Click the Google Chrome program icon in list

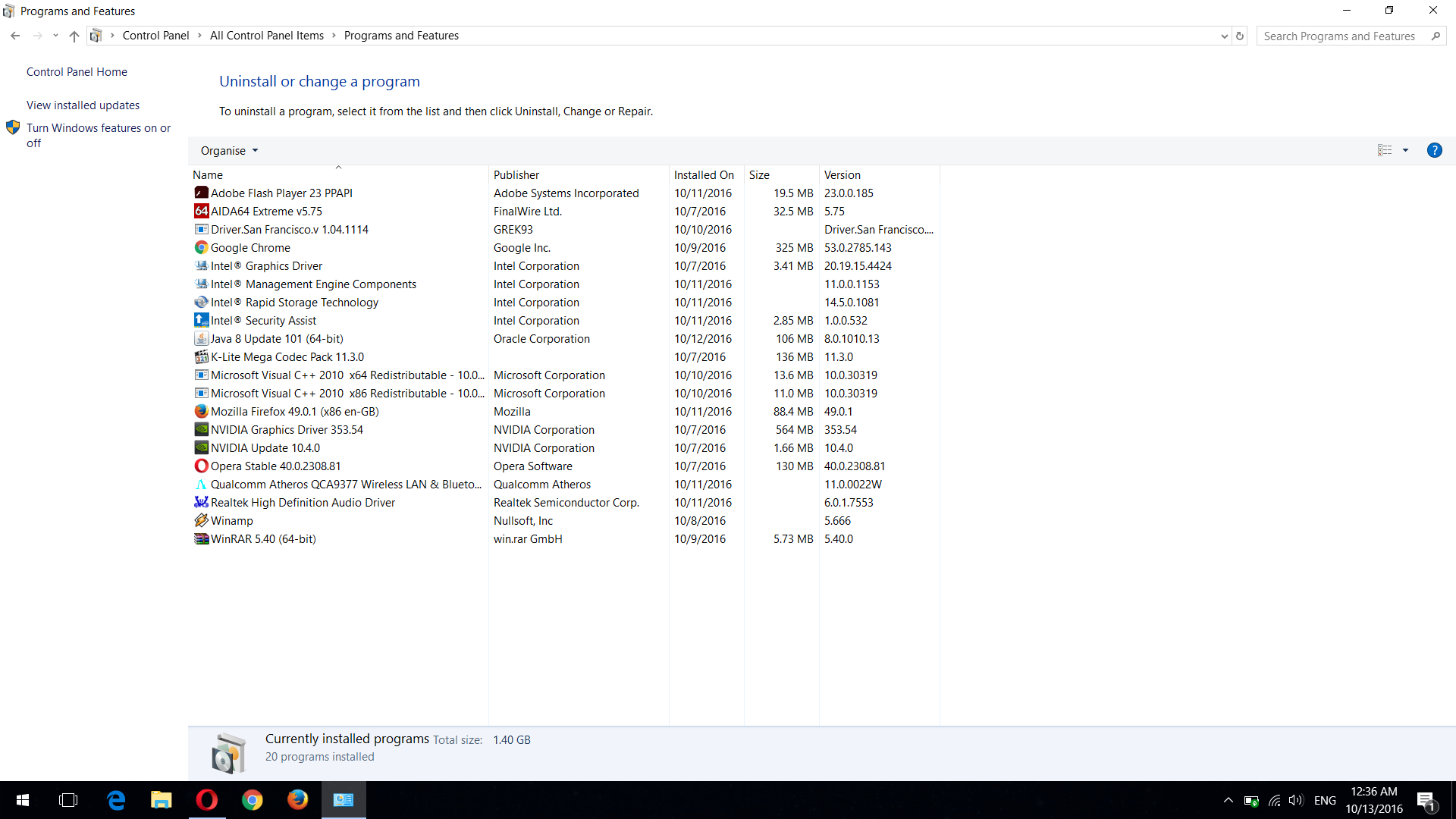click(x=201, y=247)
